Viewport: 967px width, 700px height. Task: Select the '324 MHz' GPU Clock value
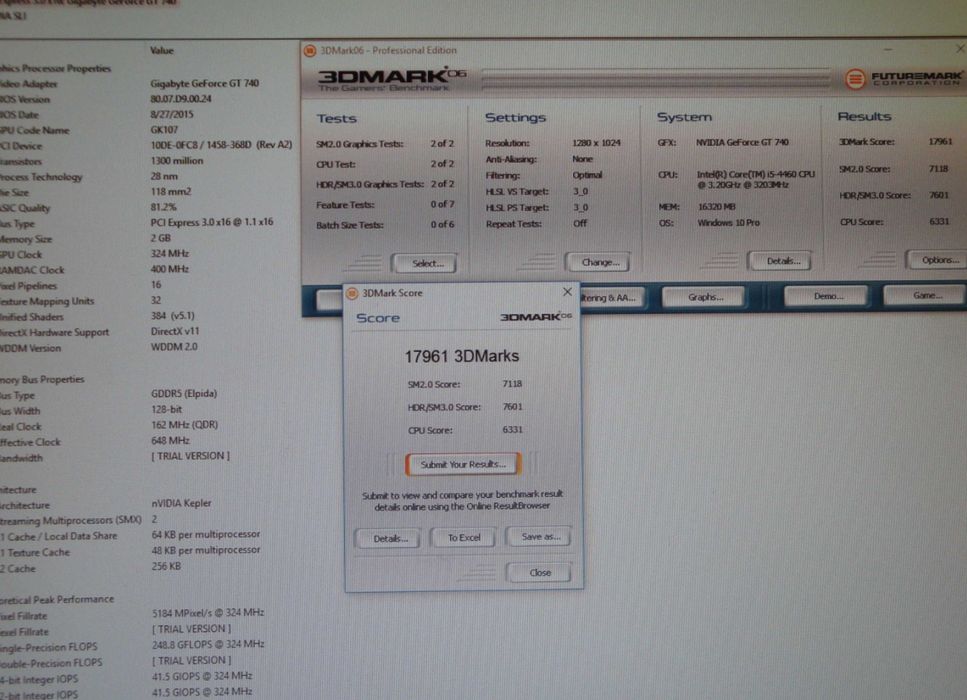(x=170, y=253)
